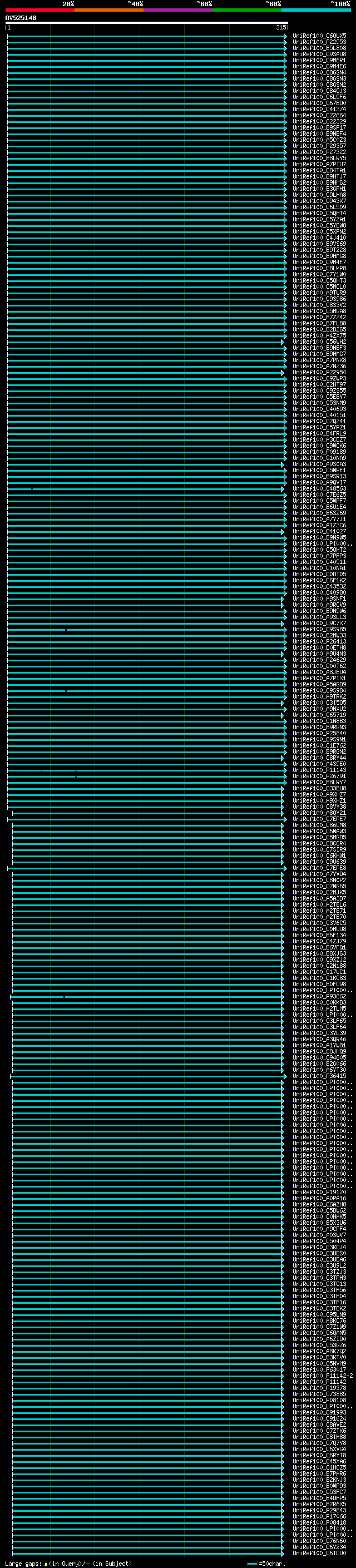Viewport: 356px width, 1568px height.
Task: Select hit label UniRef100_O65719
Action: (319, 715)
